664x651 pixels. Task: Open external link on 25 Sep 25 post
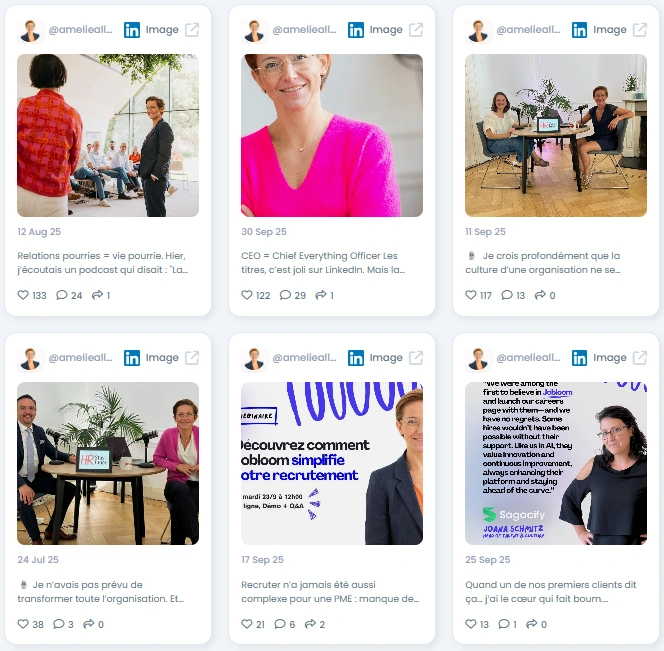click(639, 358)
